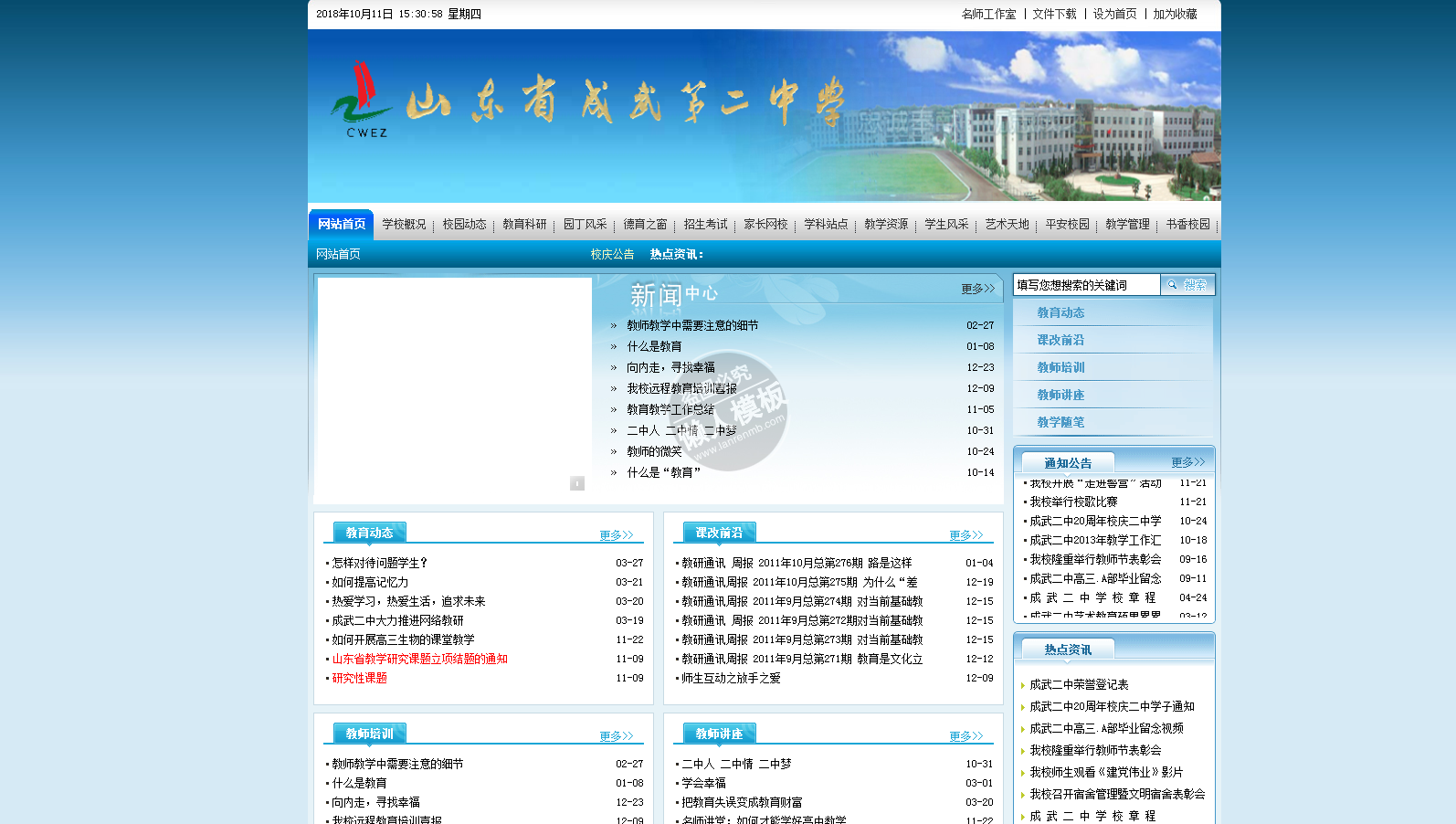Screen dimensions: 1456x824
Task: Select the 网站首页 navigation tab
Action: 341,225
